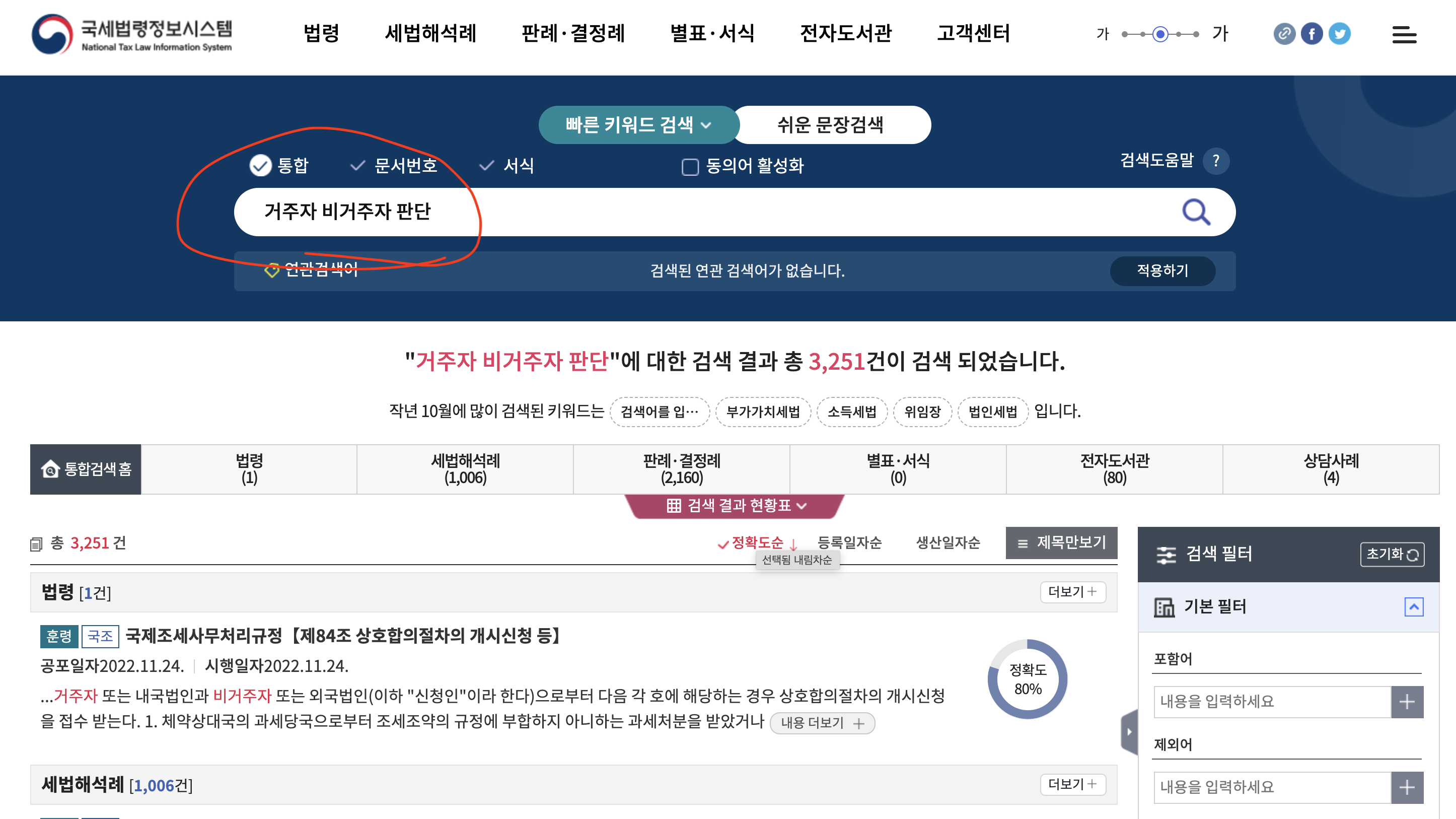Collapse the 기본 필터 section
This screenshot has width=1456, height=819.
tap(1414, 607)
